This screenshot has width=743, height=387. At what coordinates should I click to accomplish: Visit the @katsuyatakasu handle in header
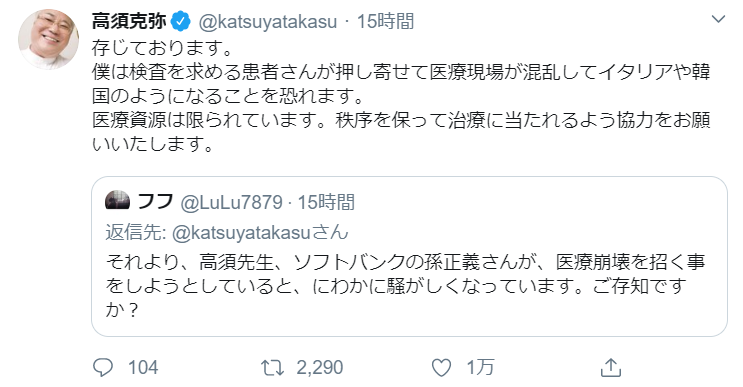pos(267,22)
